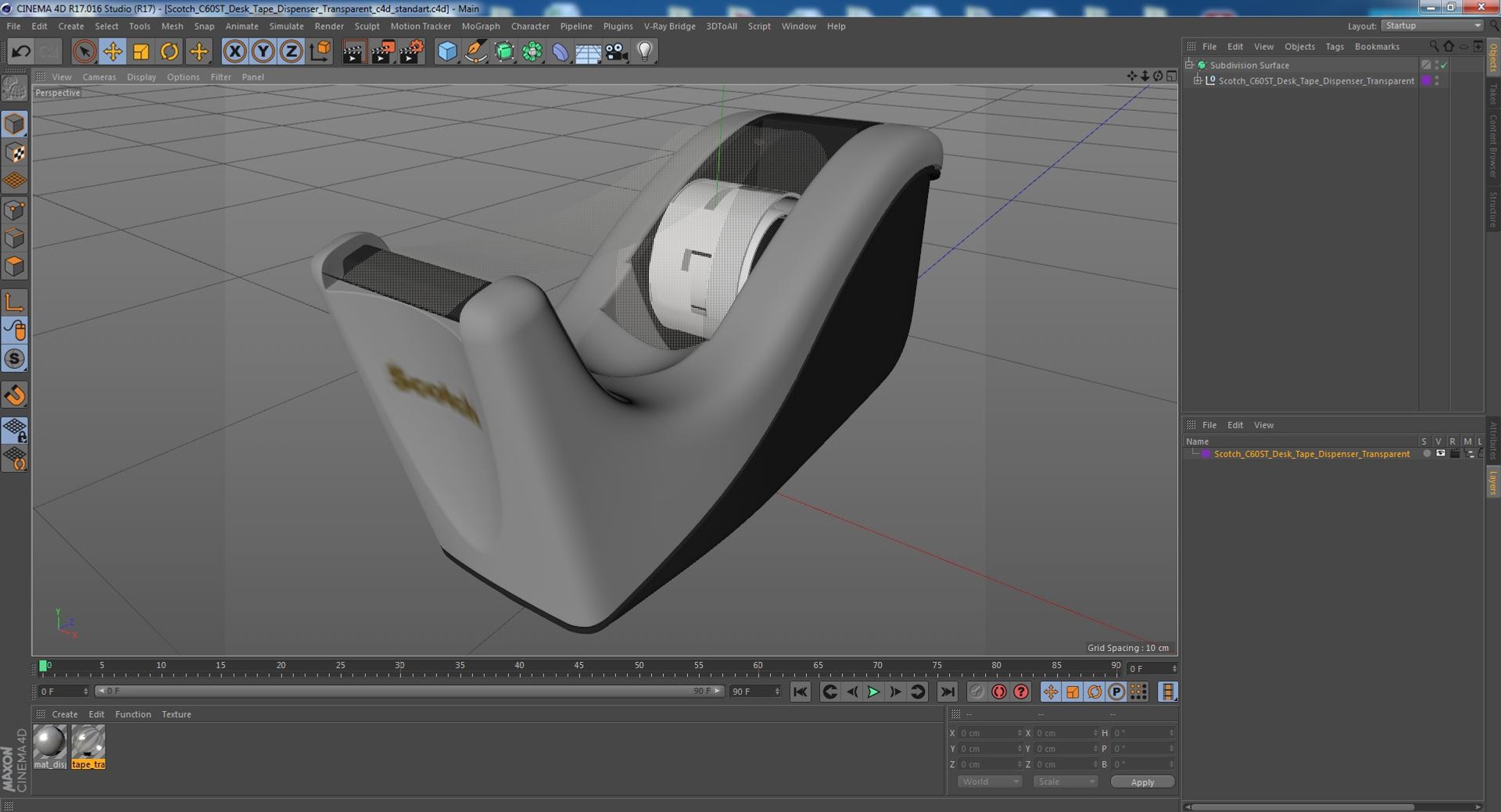Add a Light object
This screenshot has height=812, width=1501.
tap(645, 52)
